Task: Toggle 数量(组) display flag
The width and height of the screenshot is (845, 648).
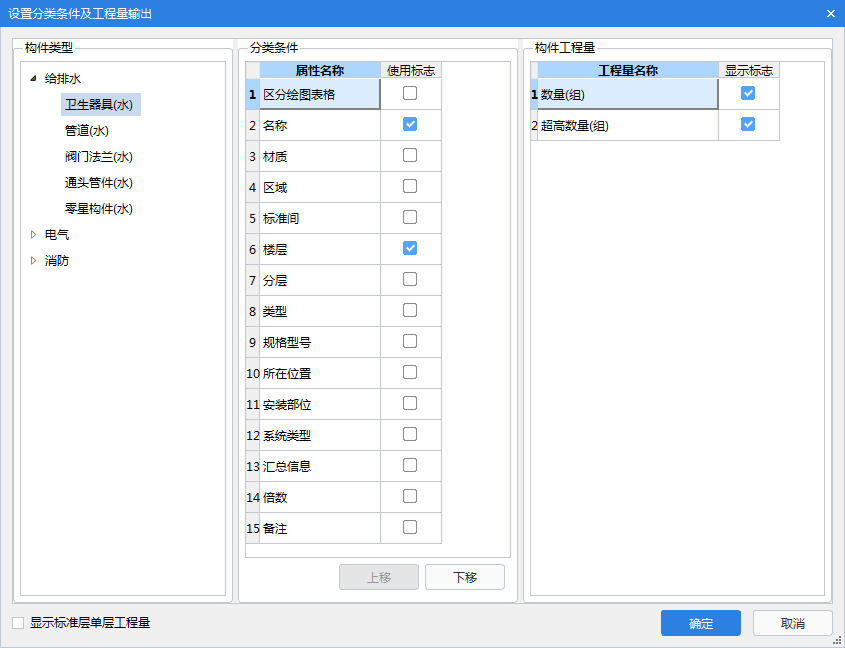Action: pyautogui.click(x=748, y=93)
